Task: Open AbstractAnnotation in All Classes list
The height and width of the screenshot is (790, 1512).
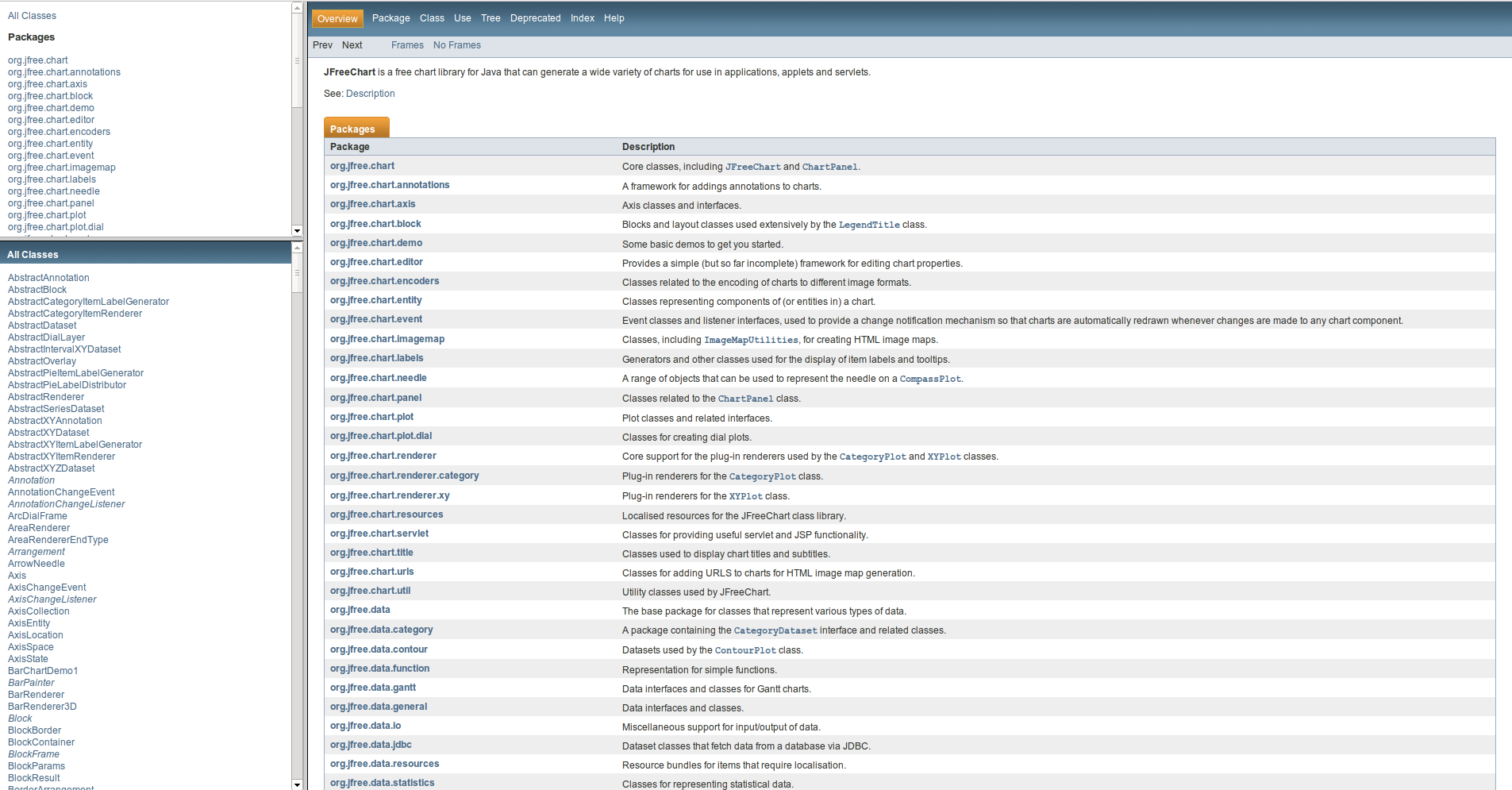Action: pos(48,278)
